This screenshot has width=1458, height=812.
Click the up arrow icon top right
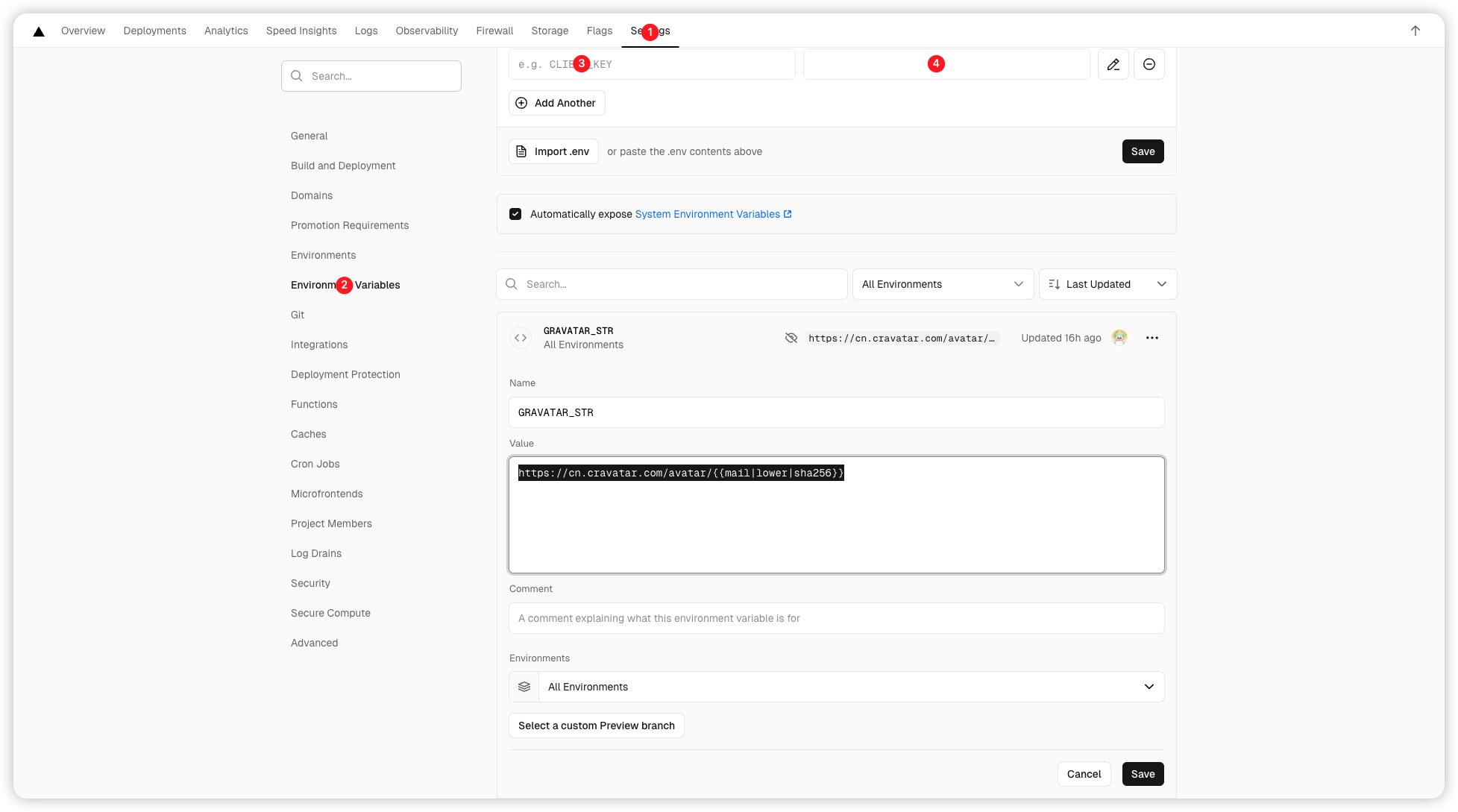(x=1415, y=31)
